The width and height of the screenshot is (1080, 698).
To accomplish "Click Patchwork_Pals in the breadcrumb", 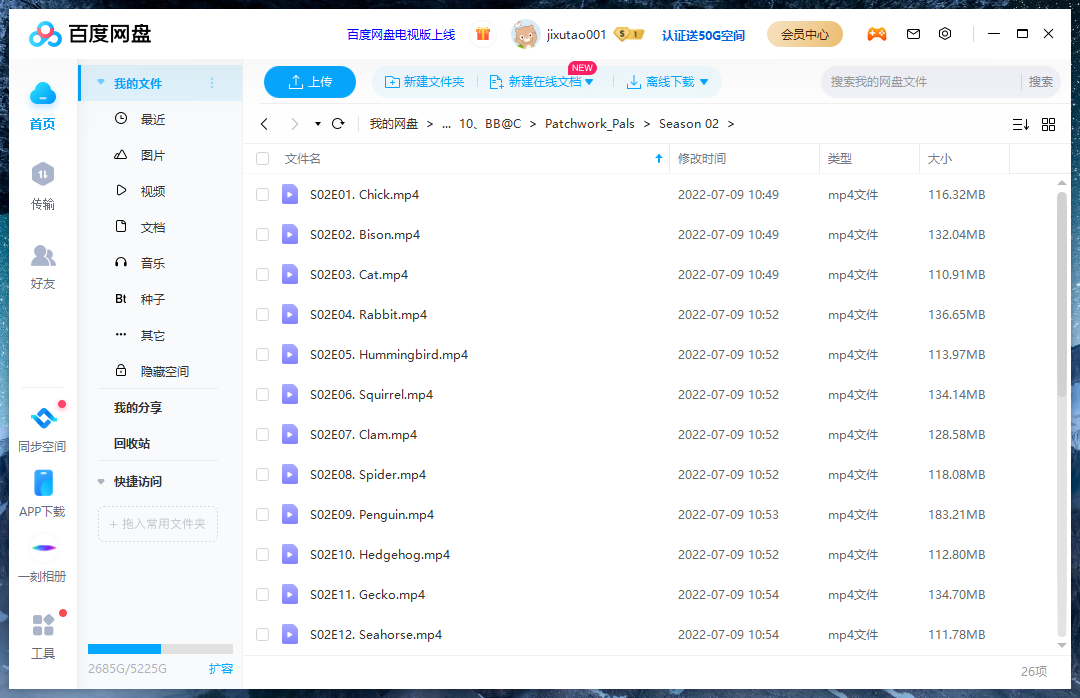I will pos(590,124).
